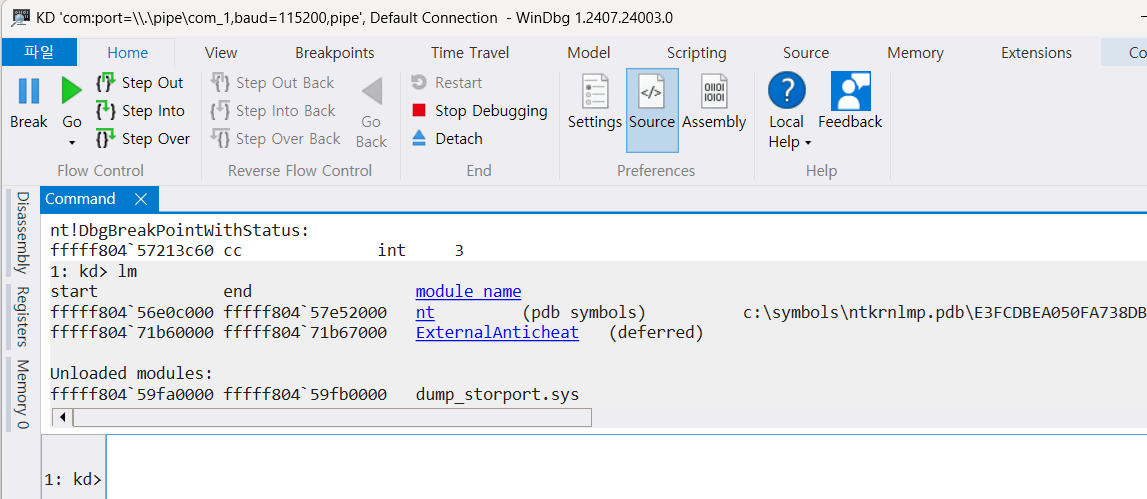
Task: Click the Break pause icon
Action: click(x=29, y=91)
